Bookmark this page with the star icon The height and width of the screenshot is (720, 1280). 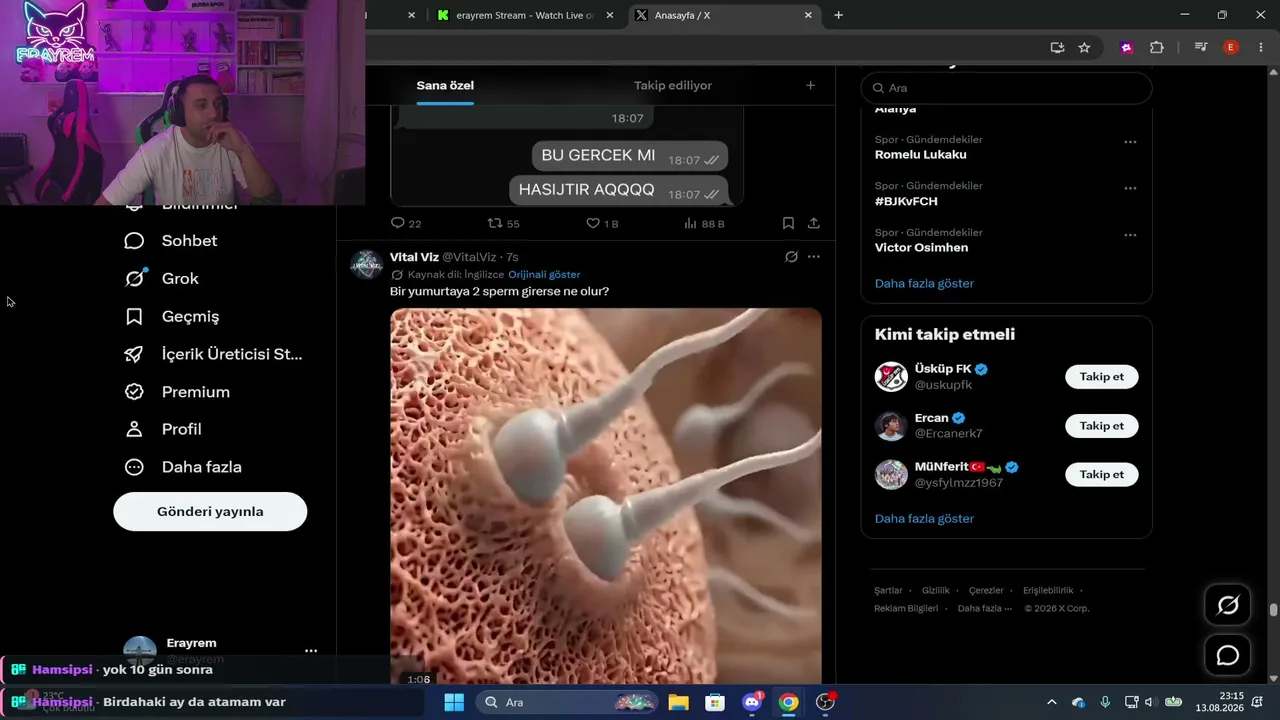1084,47
